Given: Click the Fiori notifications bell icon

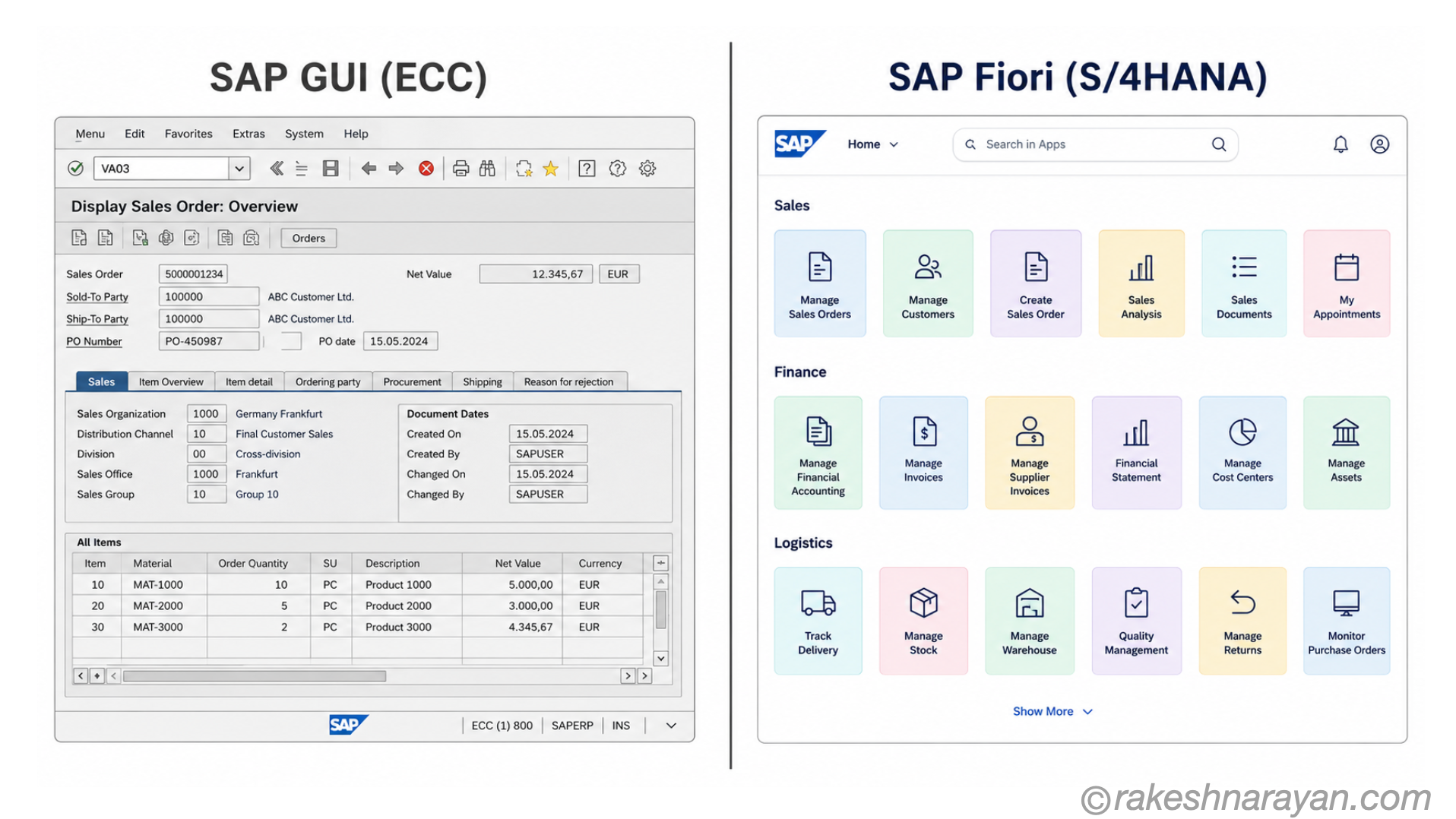Looking at the screenshot, I should pyautogui.click(x=1340, y=144).
